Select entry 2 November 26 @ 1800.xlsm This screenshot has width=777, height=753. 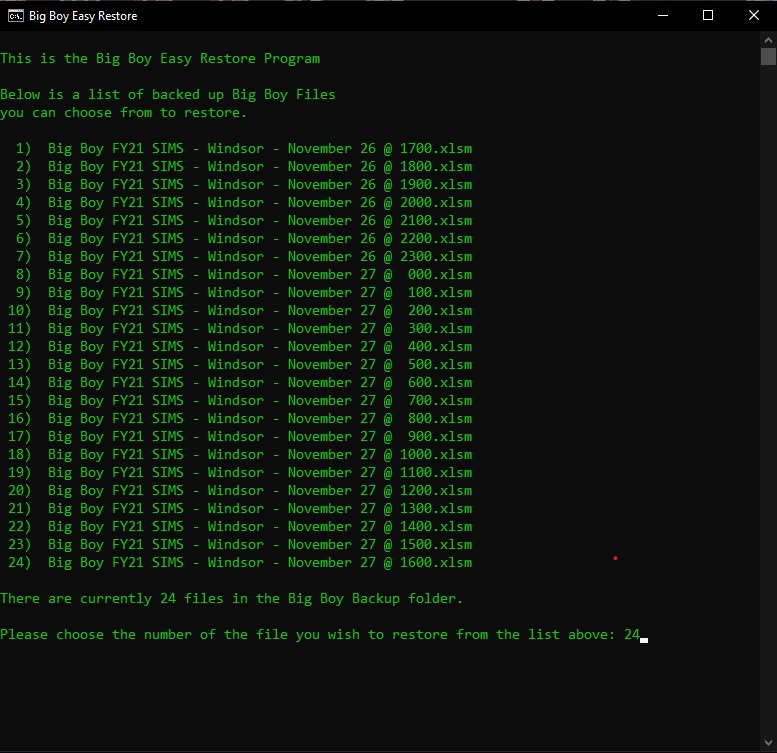point(244,166)
